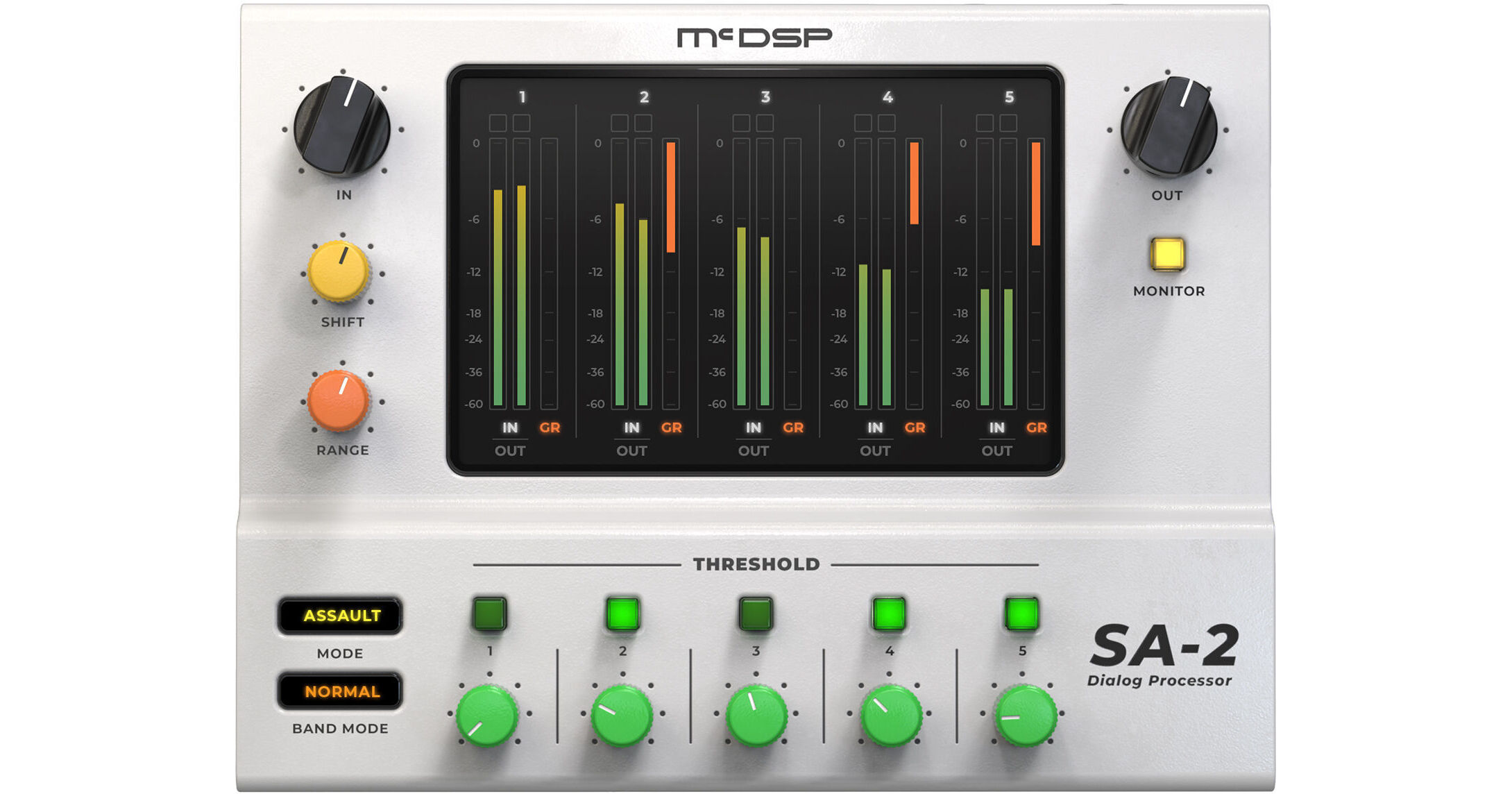Click the "-12" scale mark of band 1
This screenshot has height=794, width=1512.
tap(473, 272)
